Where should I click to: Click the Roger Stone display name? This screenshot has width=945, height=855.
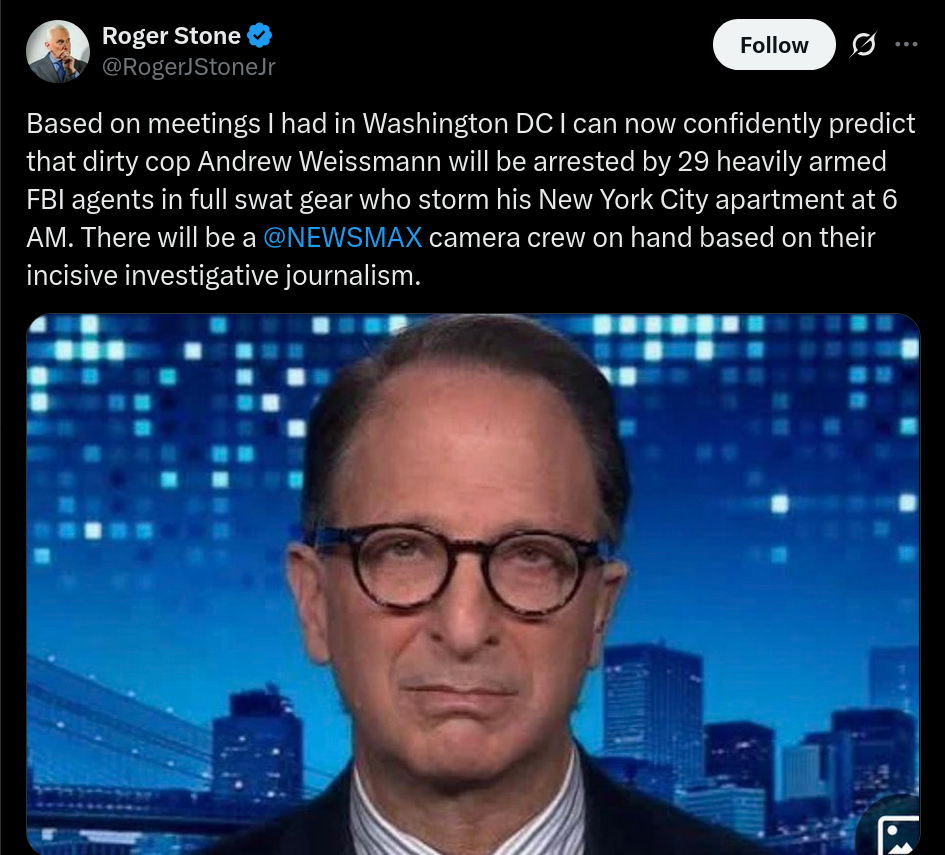[171, 36]
